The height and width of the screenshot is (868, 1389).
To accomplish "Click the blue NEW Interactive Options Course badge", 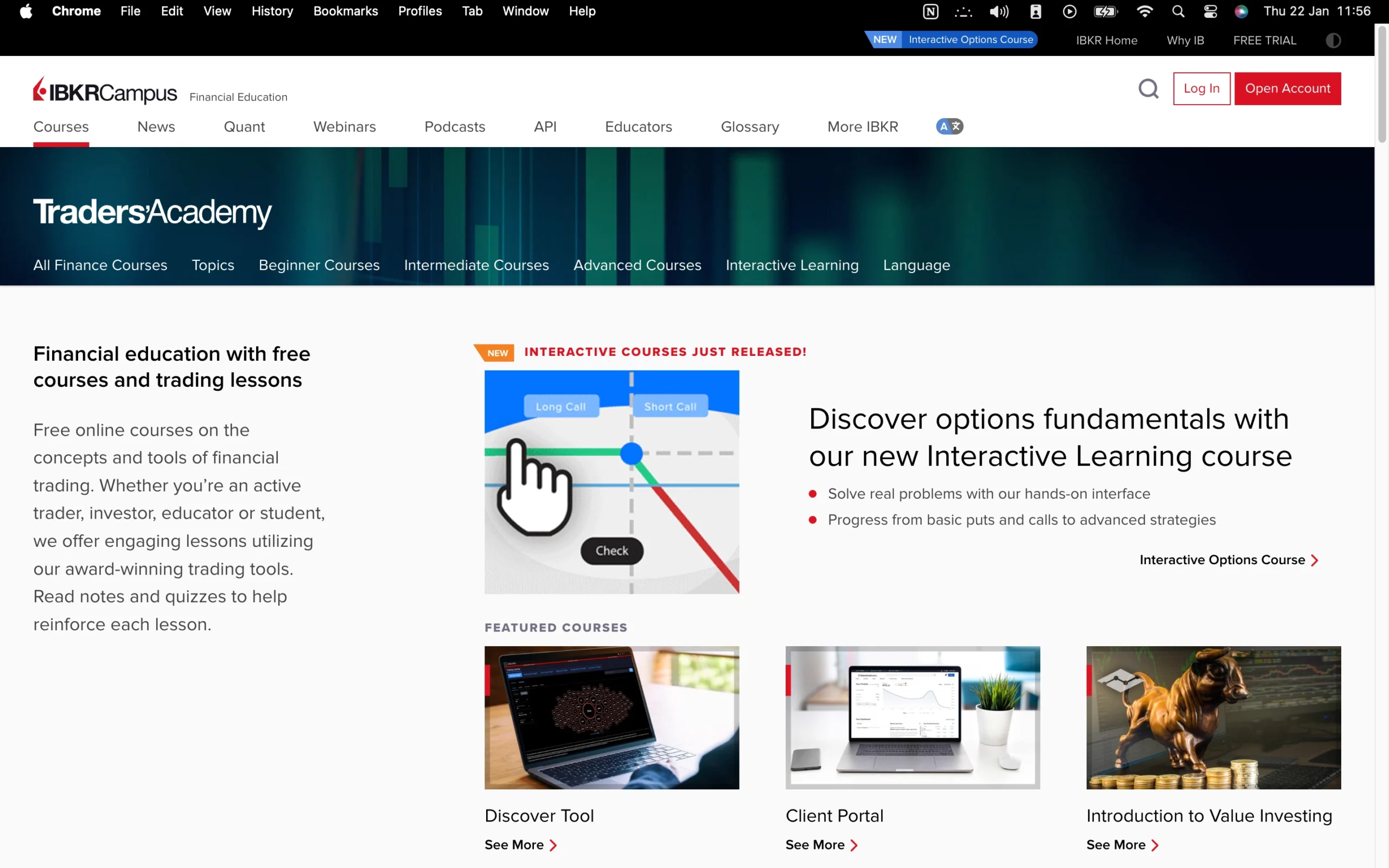I will coord(951,40).
